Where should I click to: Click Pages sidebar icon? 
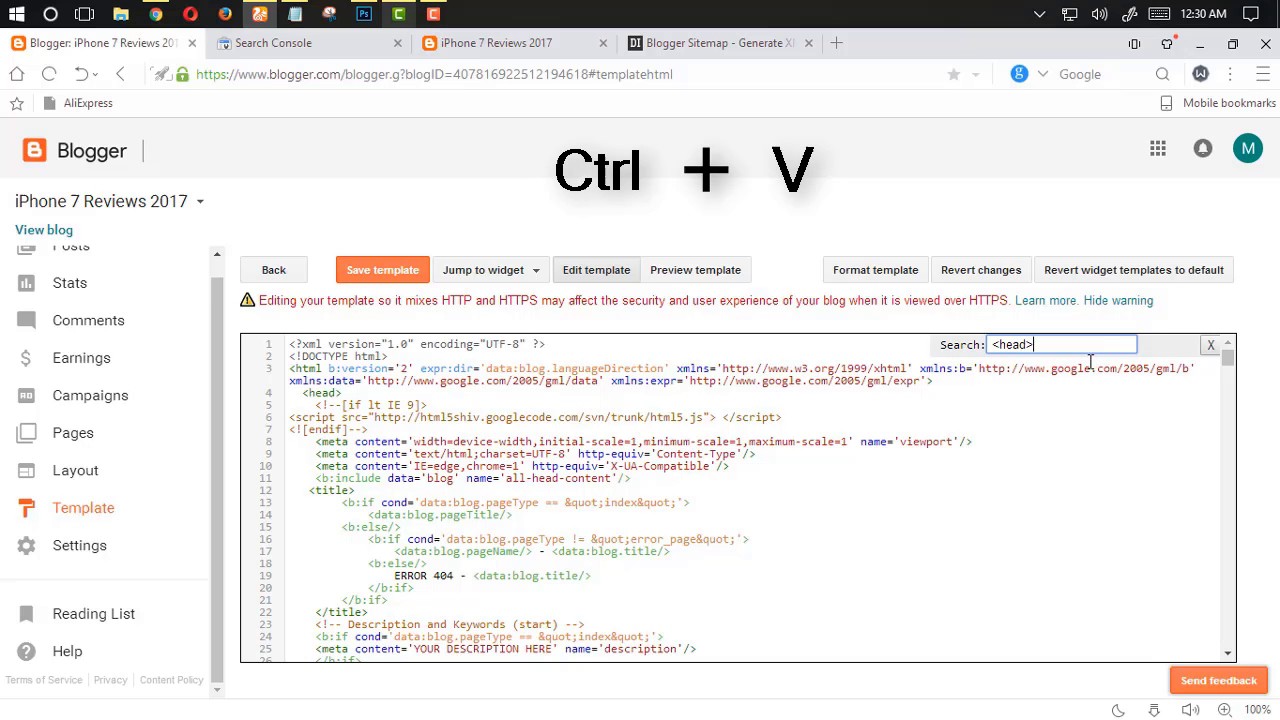click(27, 433)
